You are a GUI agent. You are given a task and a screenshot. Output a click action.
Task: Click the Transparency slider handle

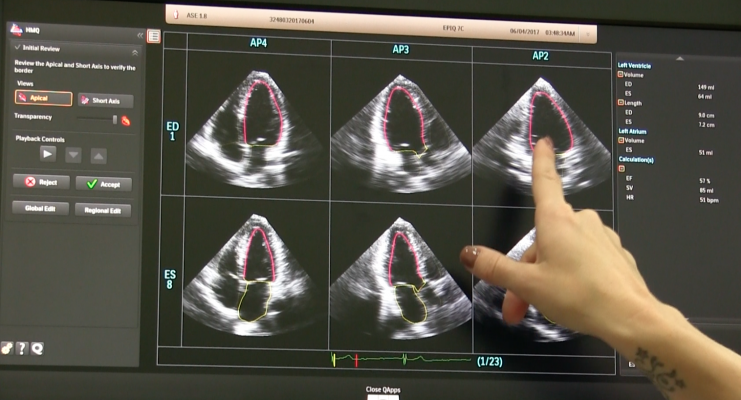pyautogui.click(x=114, y=120)
